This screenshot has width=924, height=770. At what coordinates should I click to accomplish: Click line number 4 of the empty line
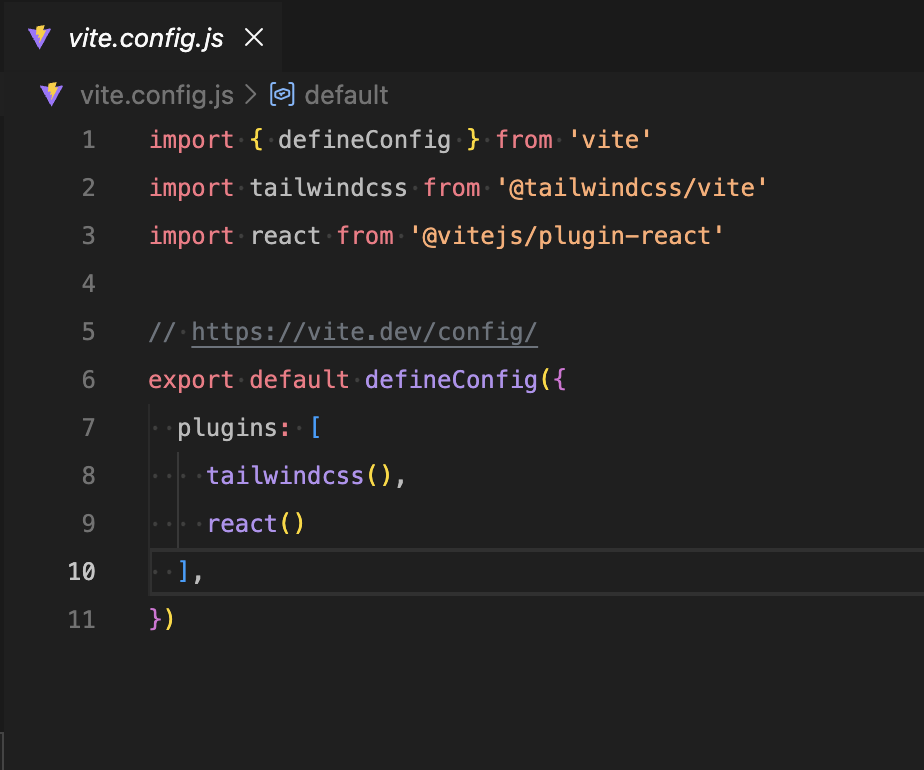88,284
